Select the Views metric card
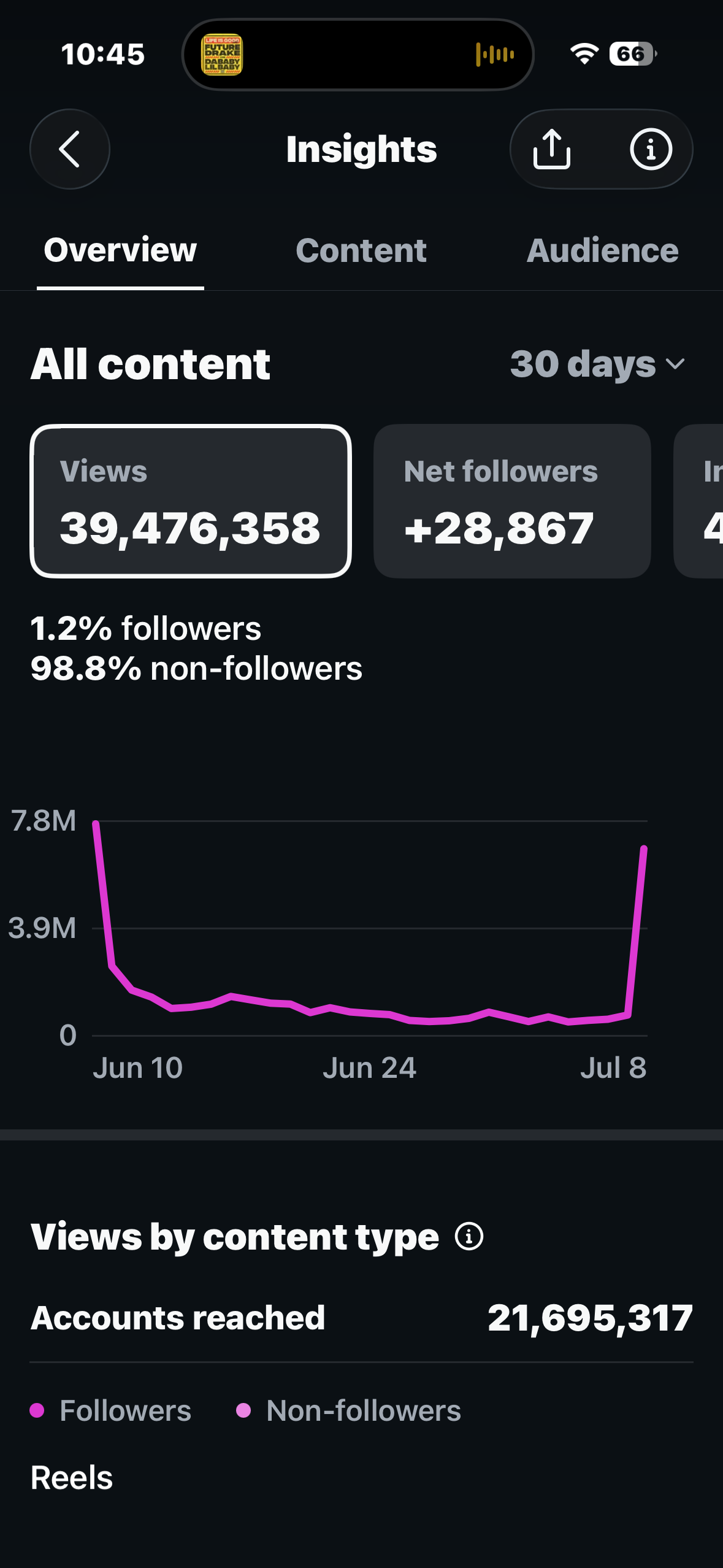The image size is (723, 1568). pos(191,501)
